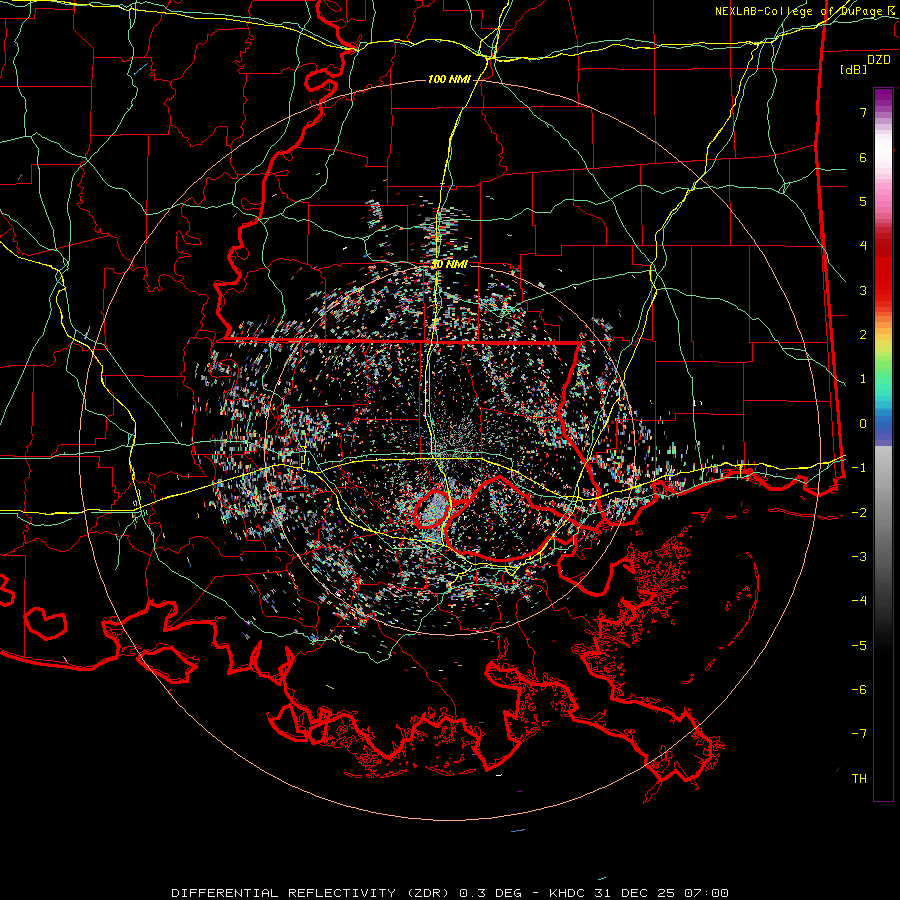900x900 pixels.
Task: Click the DZD [dB] color scale title
Action: click(x=865, y=65)
